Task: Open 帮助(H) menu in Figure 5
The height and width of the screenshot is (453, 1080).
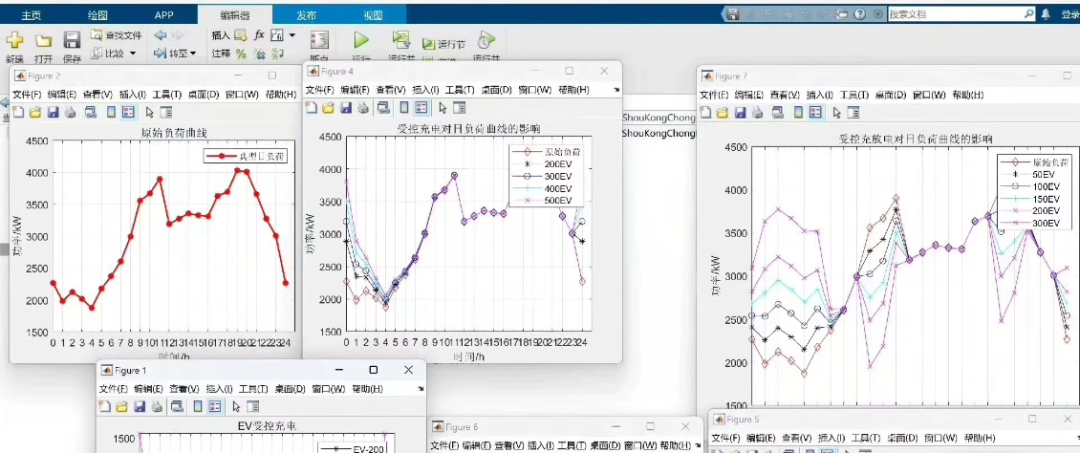Action: click(x=979, y=438)
